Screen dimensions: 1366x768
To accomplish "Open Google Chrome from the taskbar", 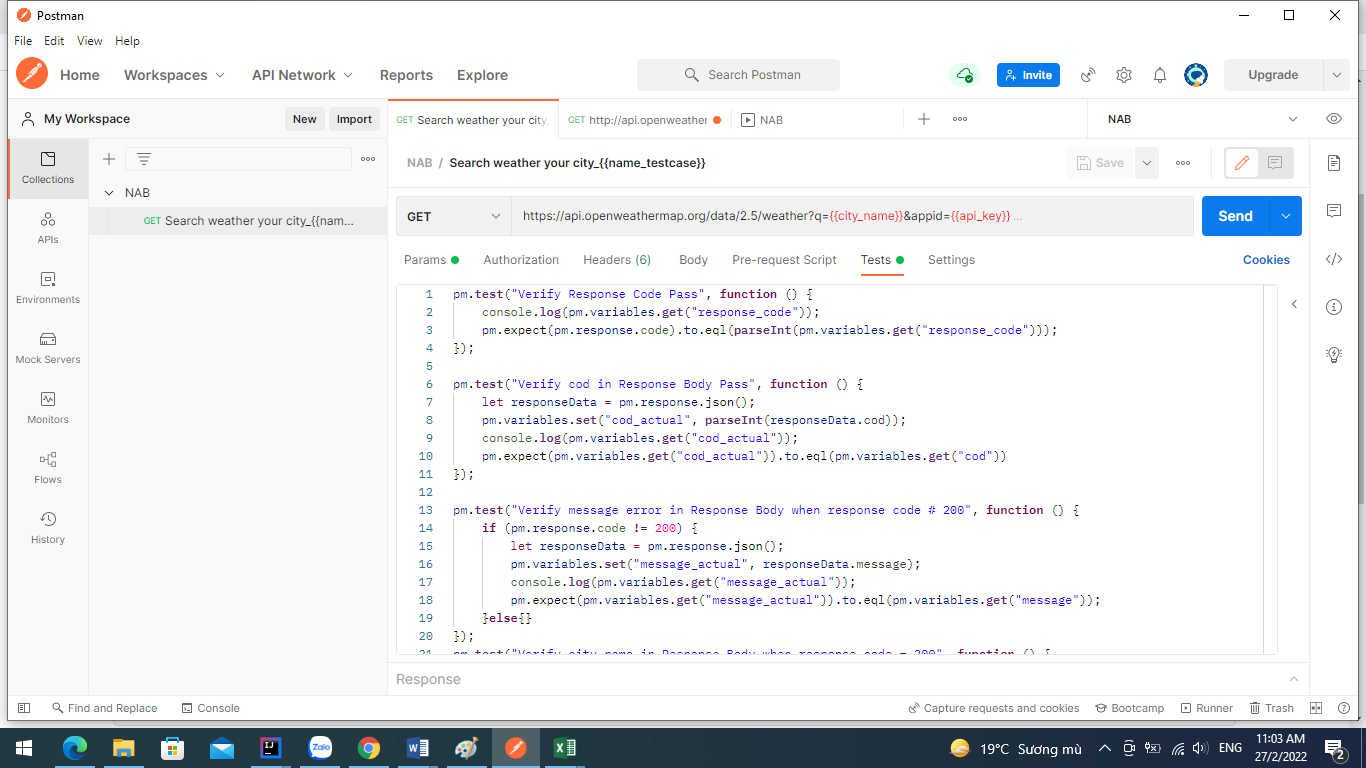I will click(x=369, y=748).
